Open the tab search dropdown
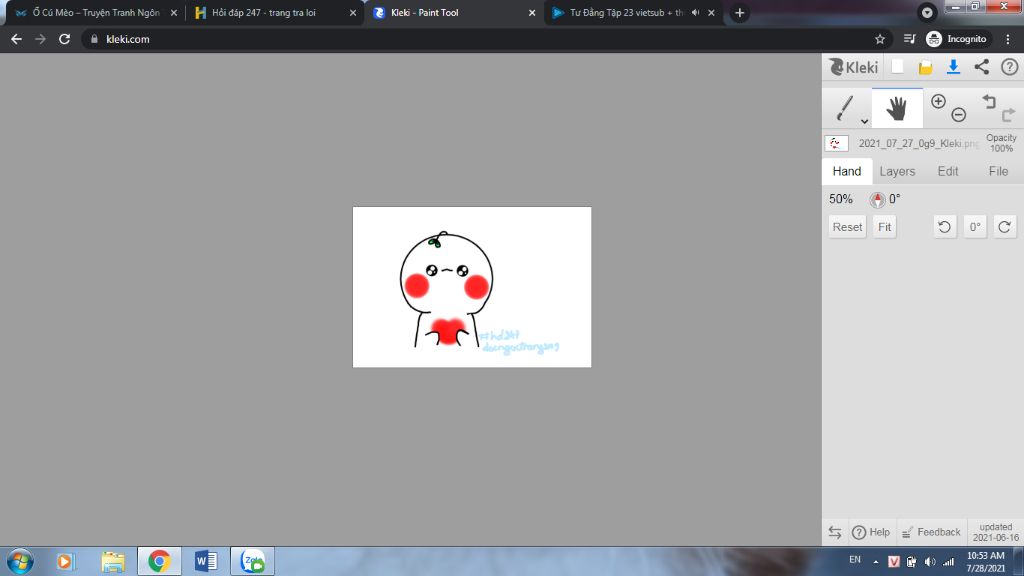 point(927,12)
